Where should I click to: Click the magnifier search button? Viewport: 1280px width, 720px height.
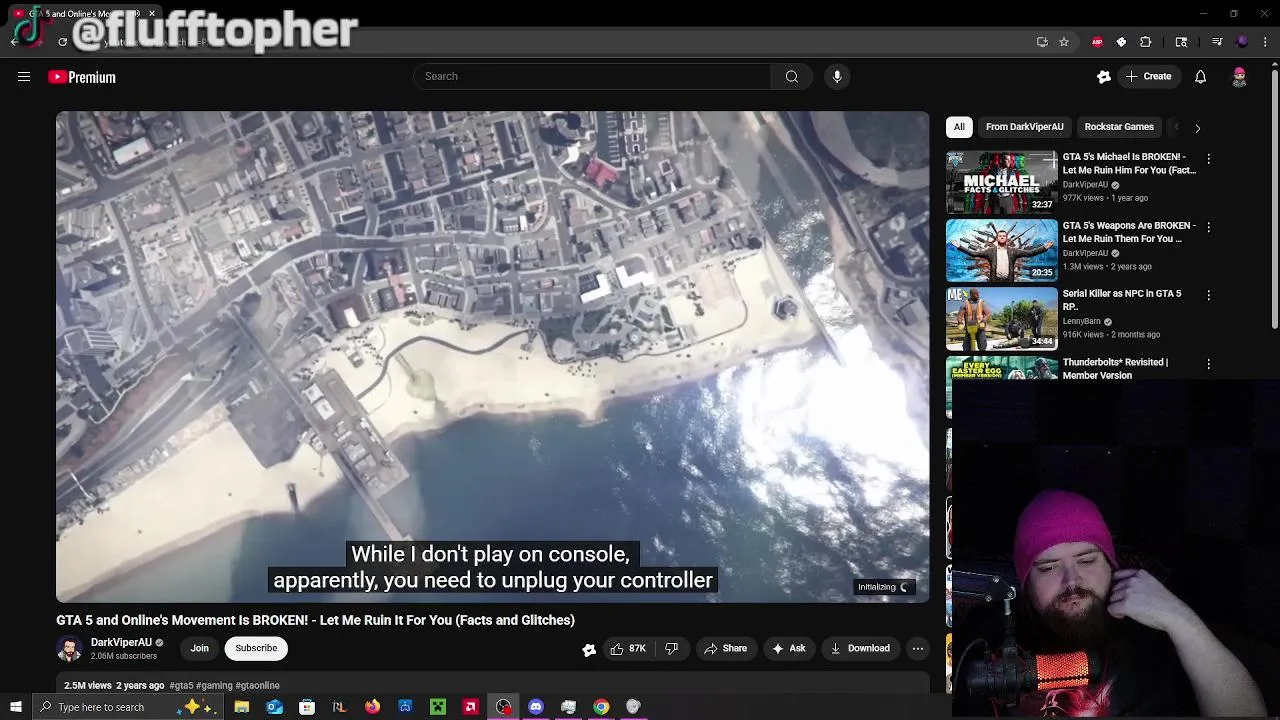click(x=792, y=76)
